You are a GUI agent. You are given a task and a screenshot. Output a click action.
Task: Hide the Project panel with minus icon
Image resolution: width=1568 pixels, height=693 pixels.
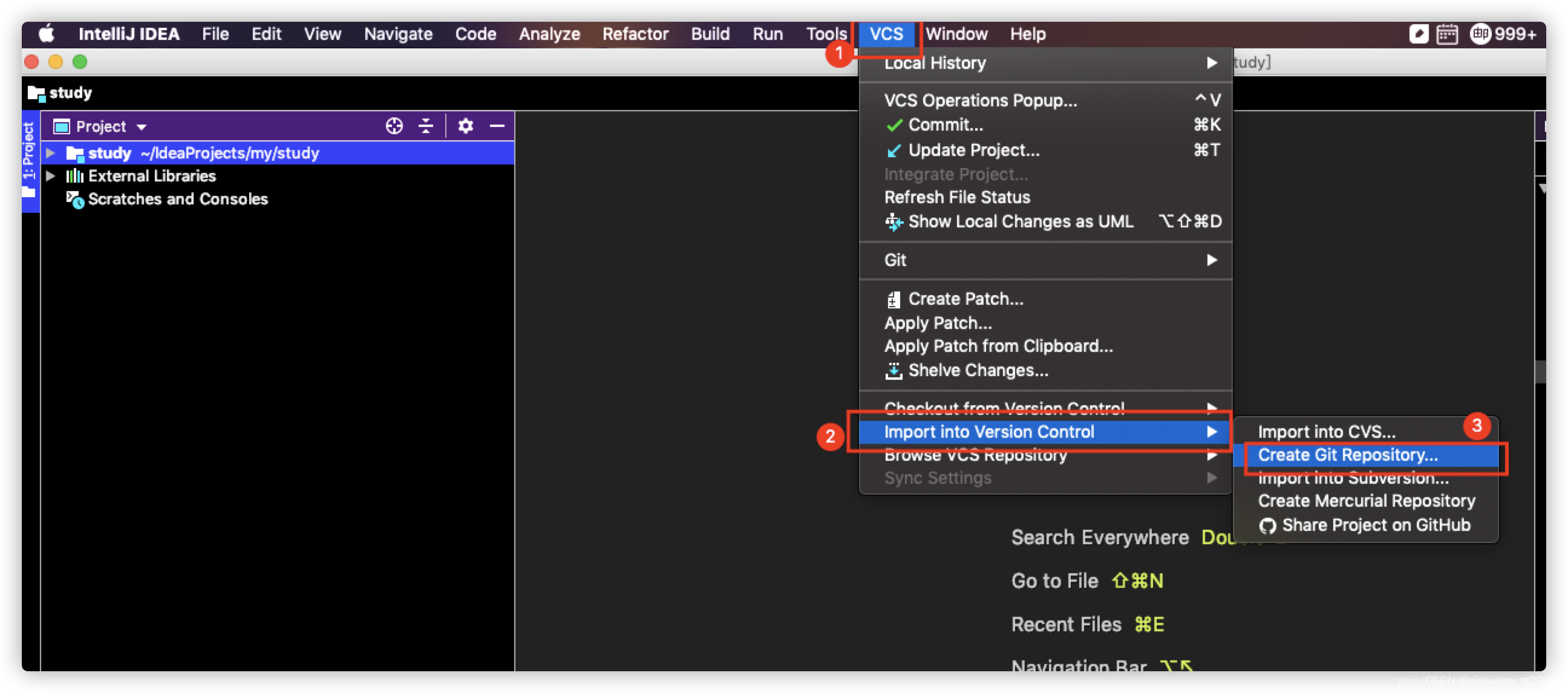tap(497, 126)
